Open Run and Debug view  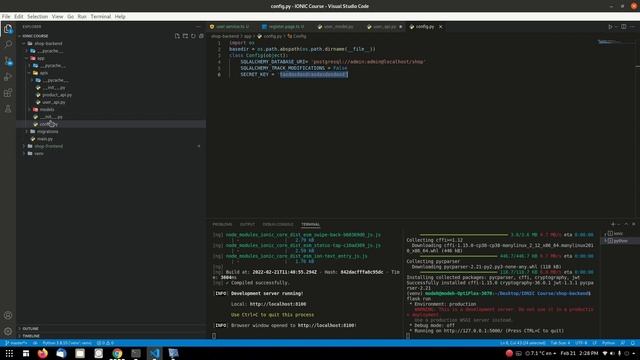coord(8,77)
